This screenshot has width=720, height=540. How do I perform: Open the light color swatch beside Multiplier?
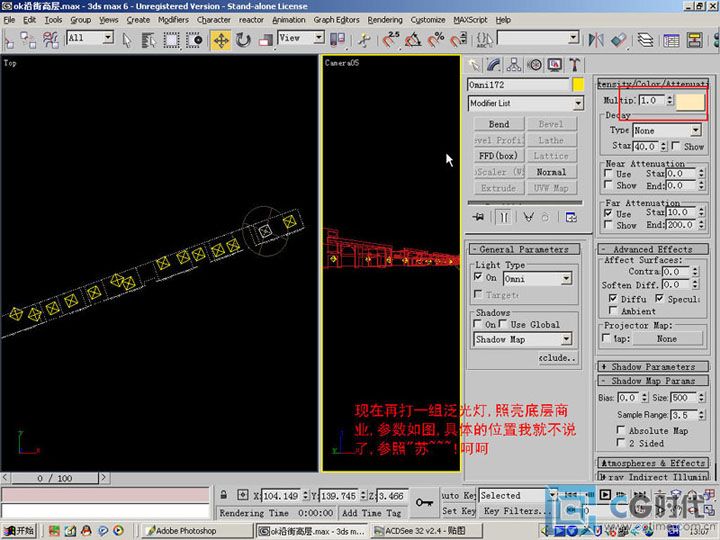point(690,101)
